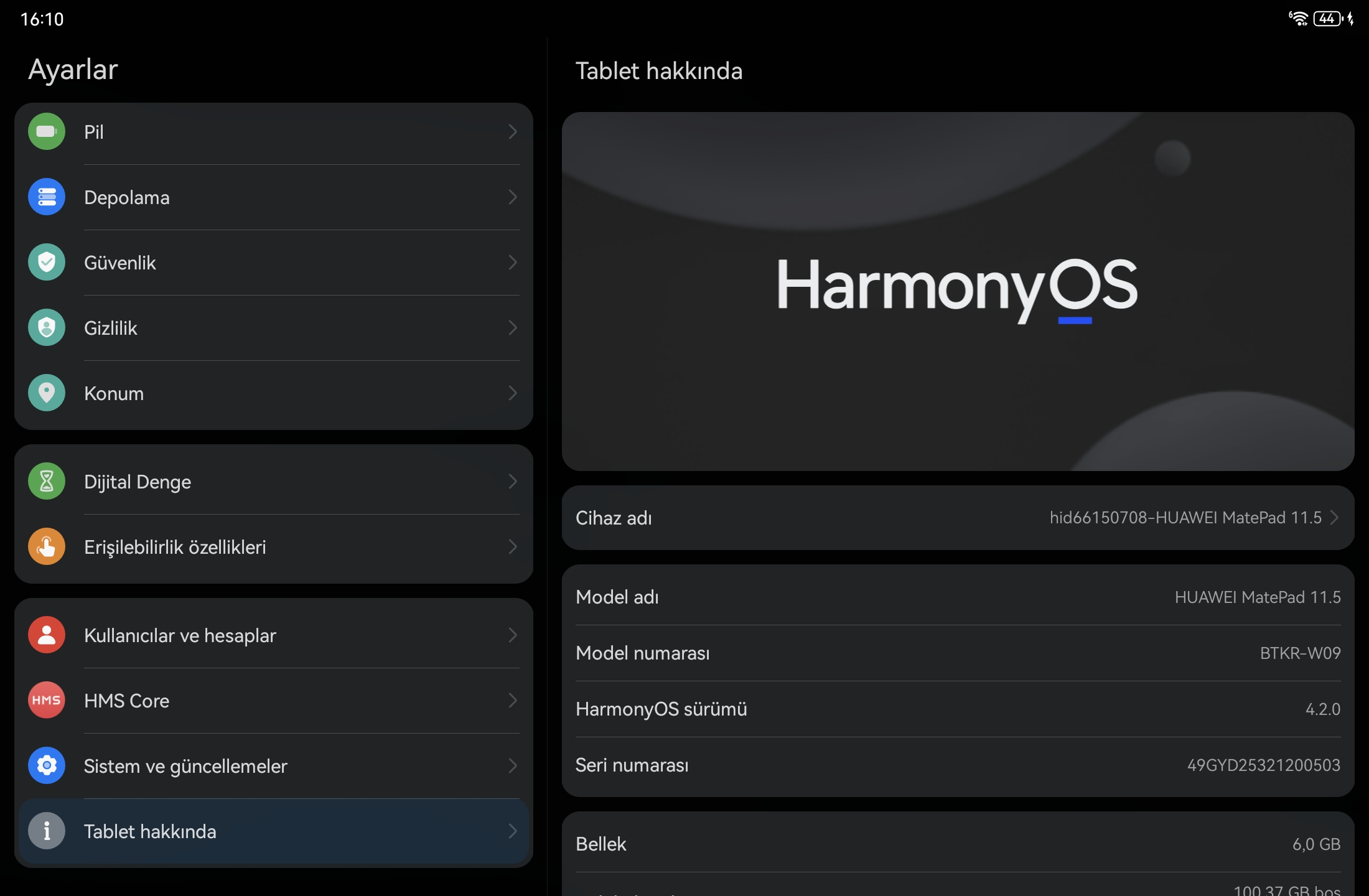The width and height of the screenshot is (1369, 896).
Task: Tap the HMS Core icon
Action: click(x=47, y=700)
